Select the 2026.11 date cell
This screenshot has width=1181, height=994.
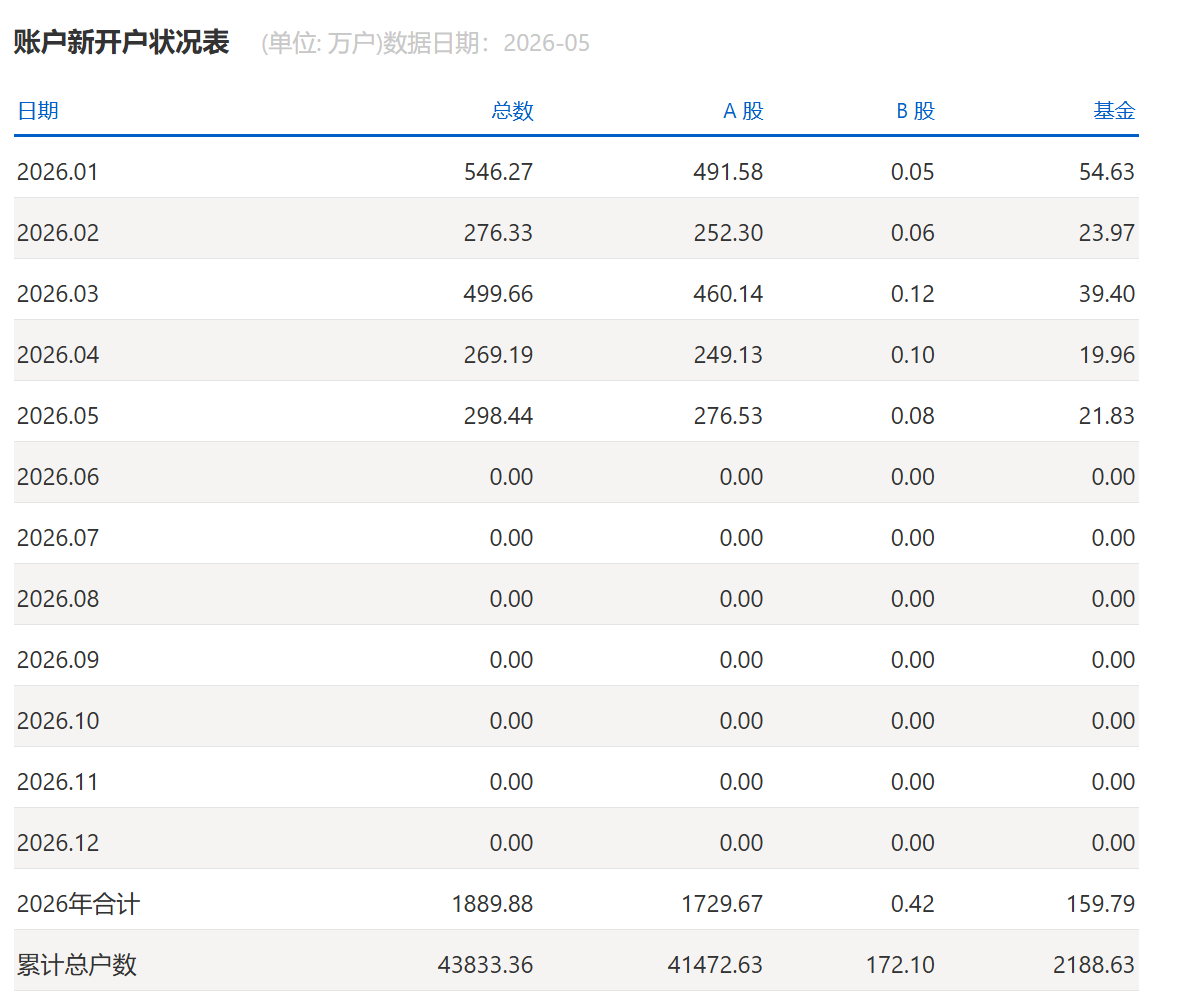58,782
